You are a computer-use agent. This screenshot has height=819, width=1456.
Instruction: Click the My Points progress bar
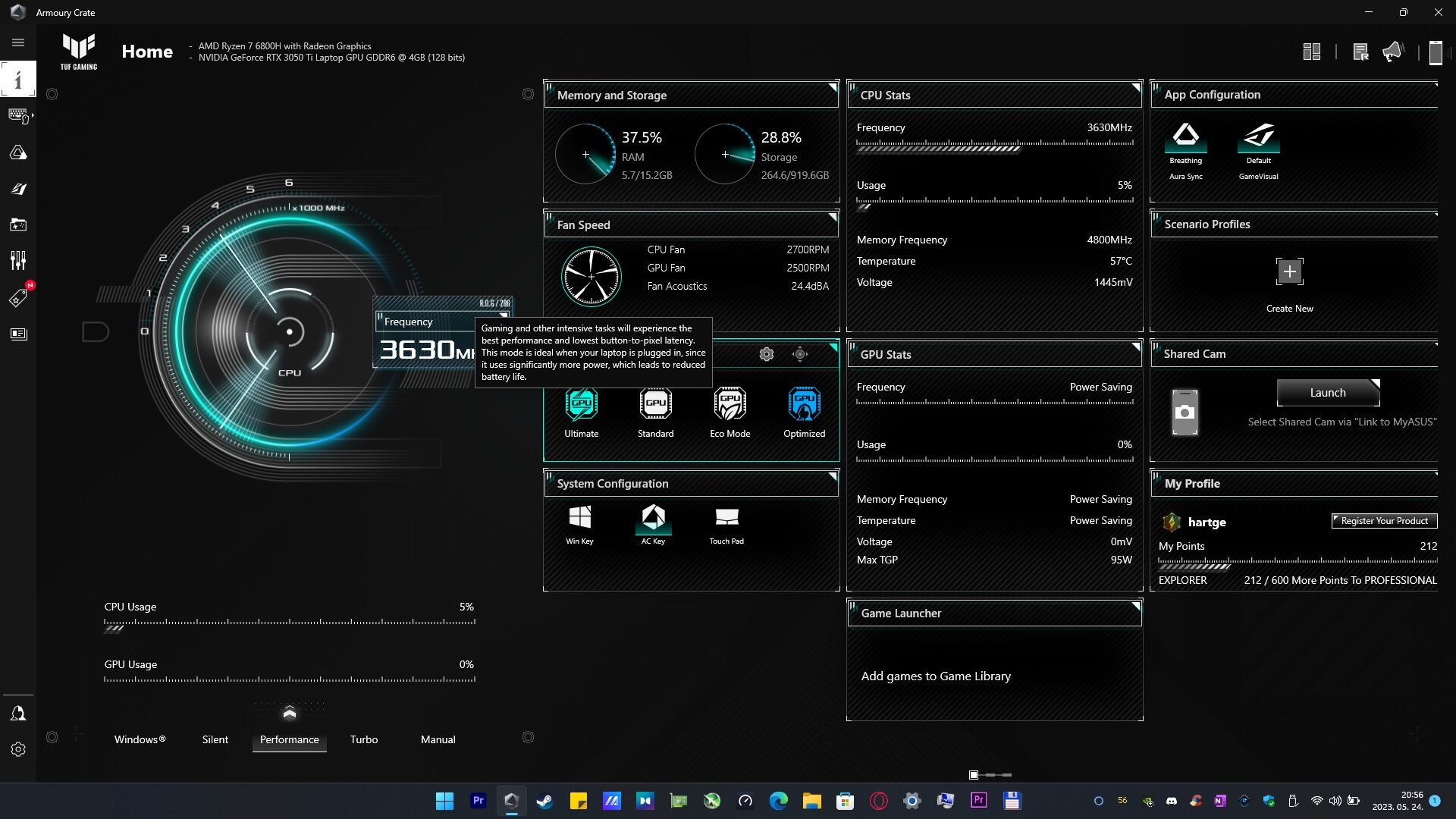pos(1298,563)
